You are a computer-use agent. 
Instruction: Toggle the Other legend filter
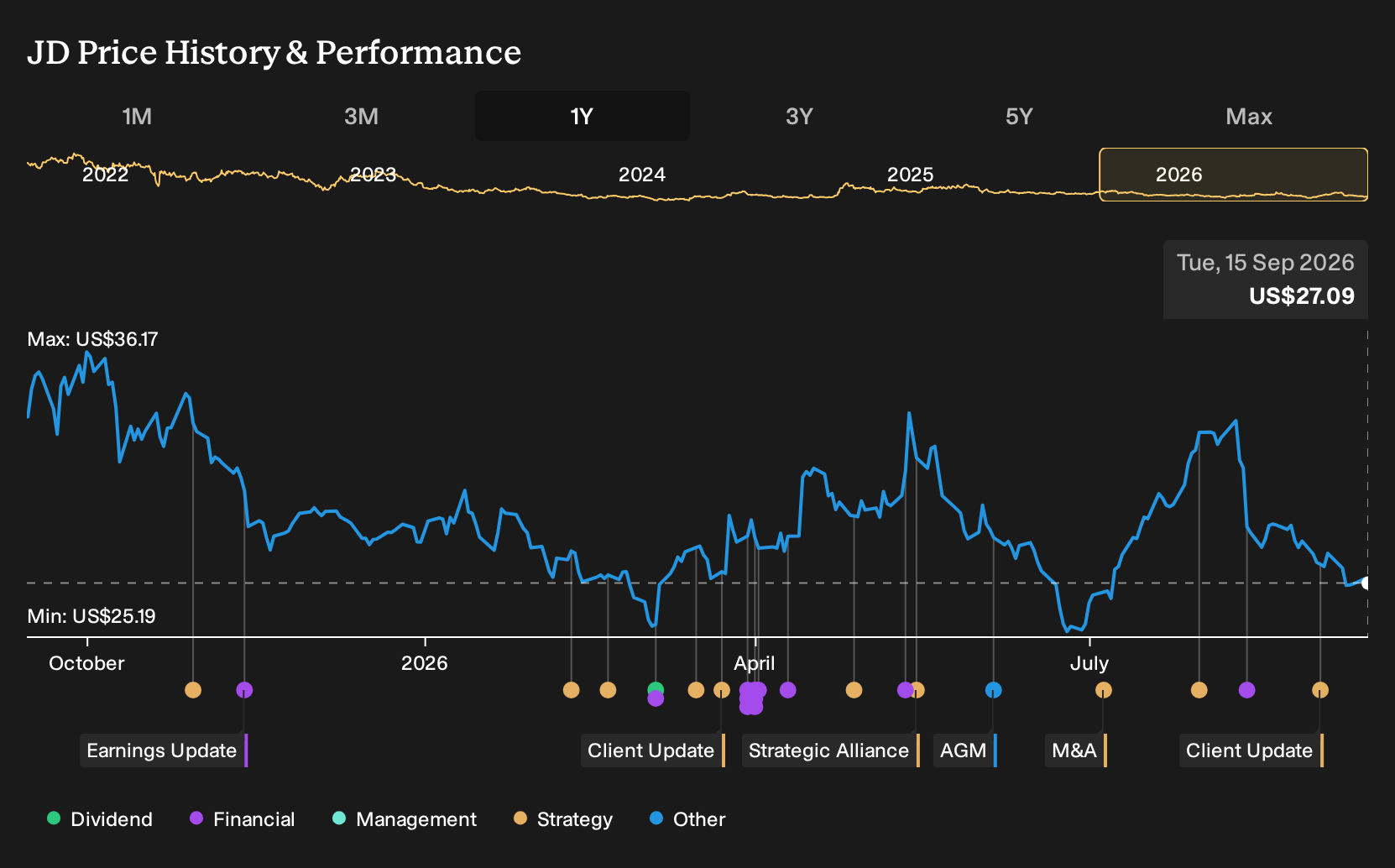coord(687,819)
